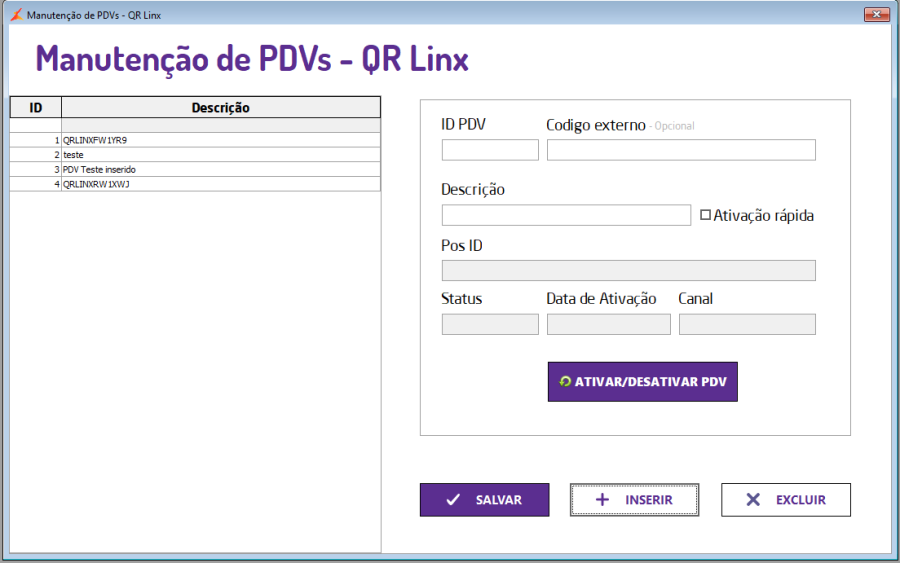Delete the PDV with EXCLUIR

tap(786, 500)
